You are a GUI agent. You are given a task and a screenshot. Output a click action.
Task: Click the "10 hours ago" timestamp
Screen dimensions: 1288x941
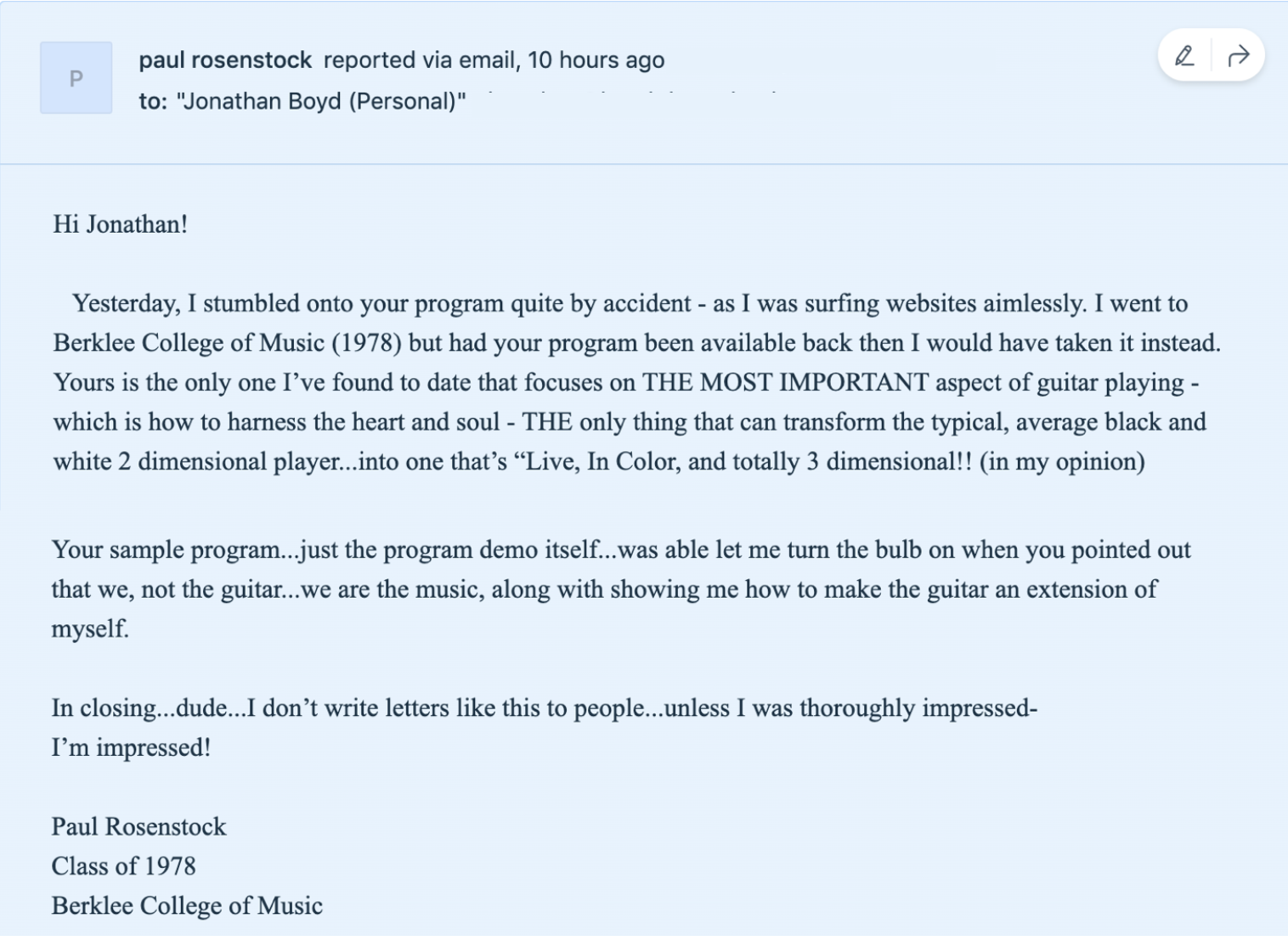coord(596,60)
